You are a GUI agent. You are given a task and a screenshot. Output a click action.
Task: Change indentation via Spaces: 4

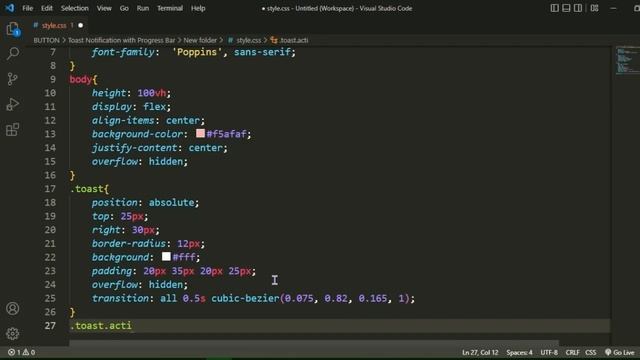point(519,352)
